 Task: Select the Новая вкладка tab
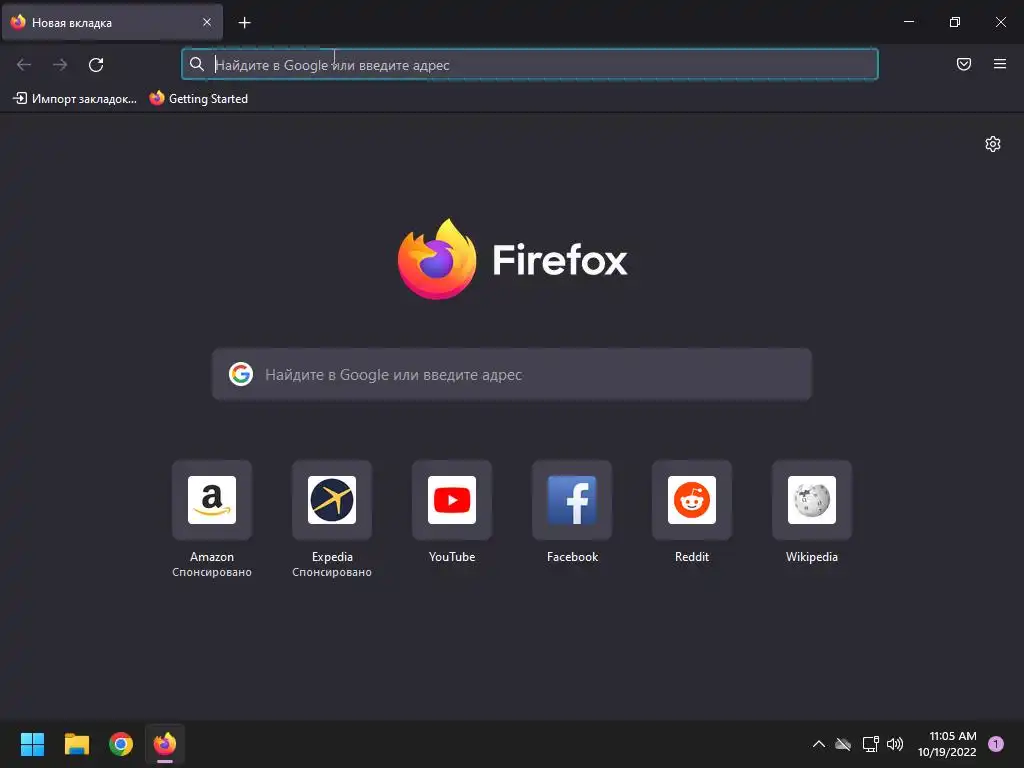pos(112,22)
